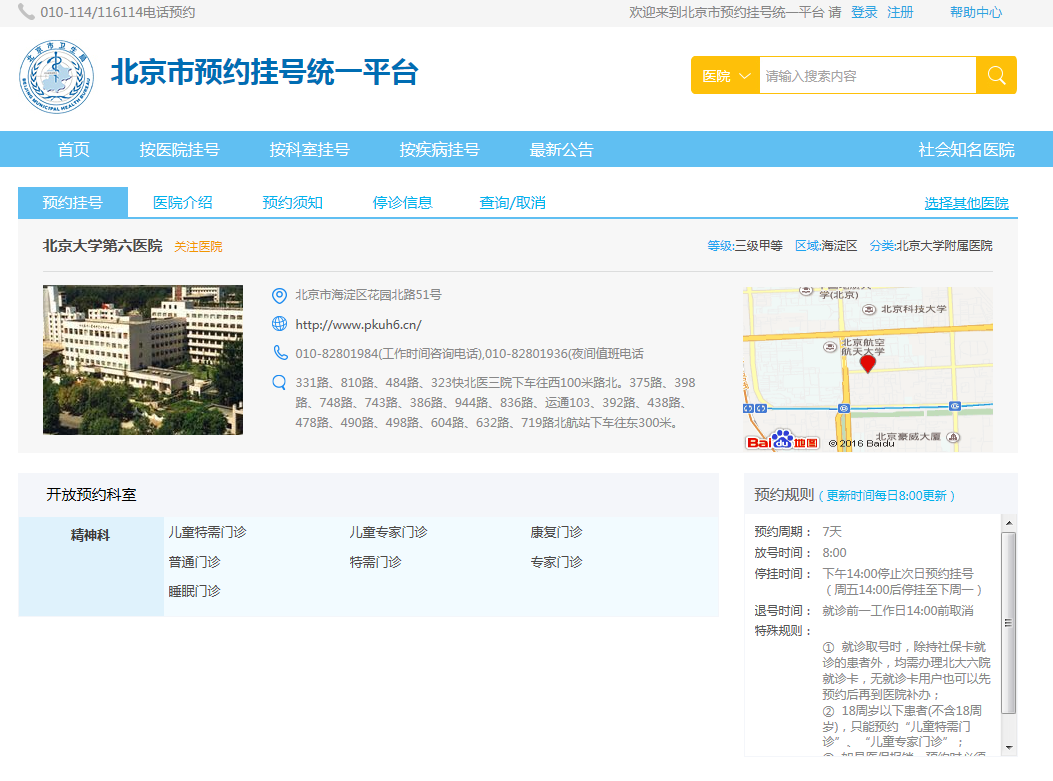Click 选择其他医院 link
The height and width of the screenshot is (781, 1053).
pos(966,203)
